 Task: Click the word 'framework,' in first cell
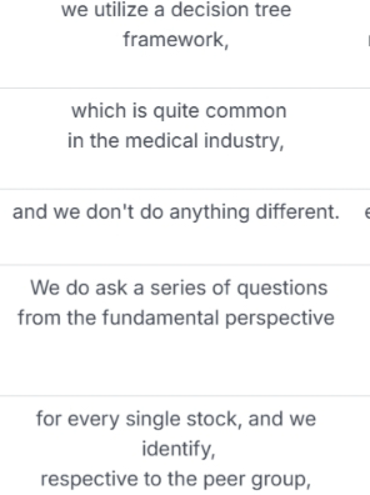click(x=176, y=40)
